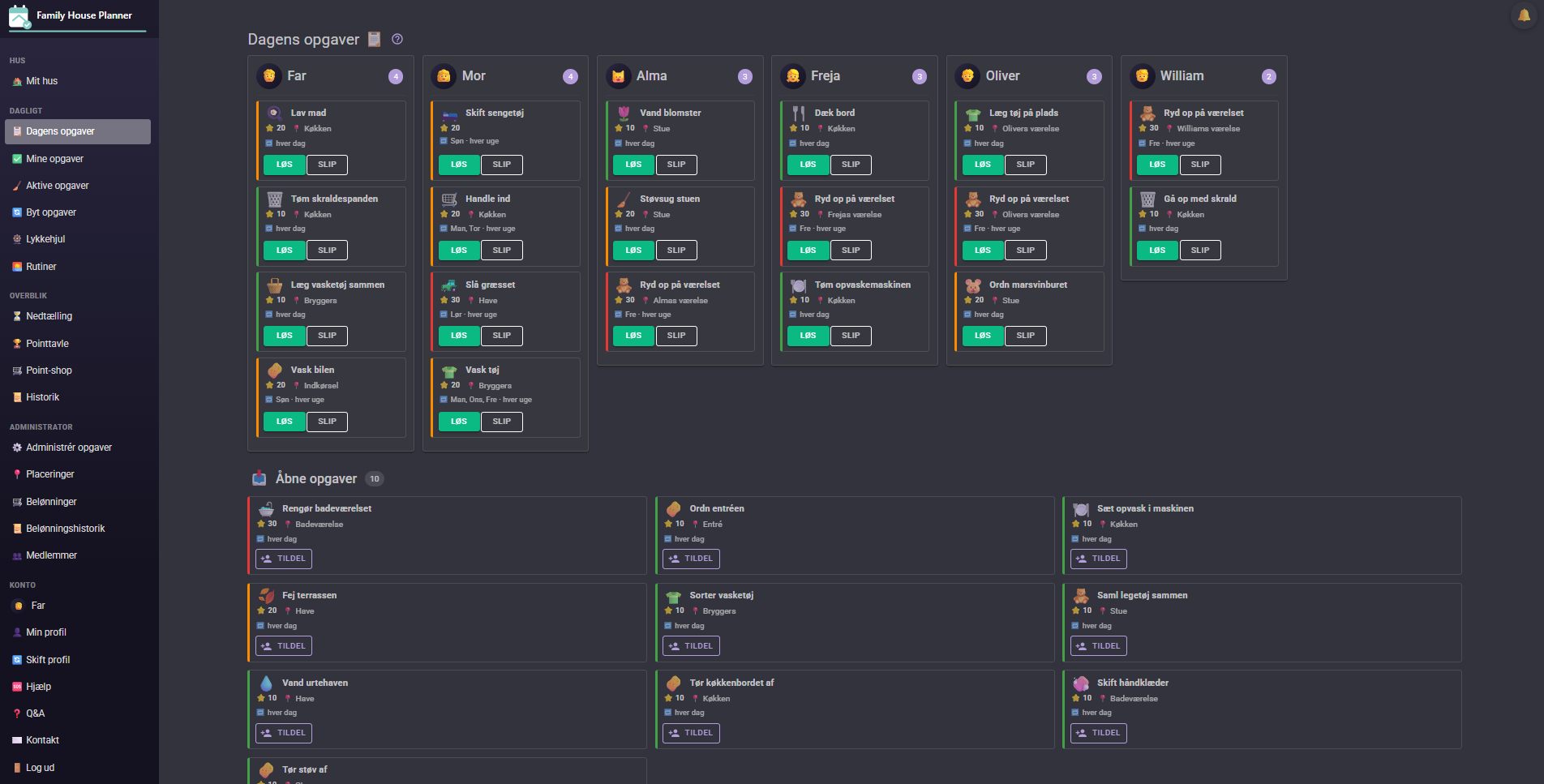Click the Family House Planner logo icon

19,16
